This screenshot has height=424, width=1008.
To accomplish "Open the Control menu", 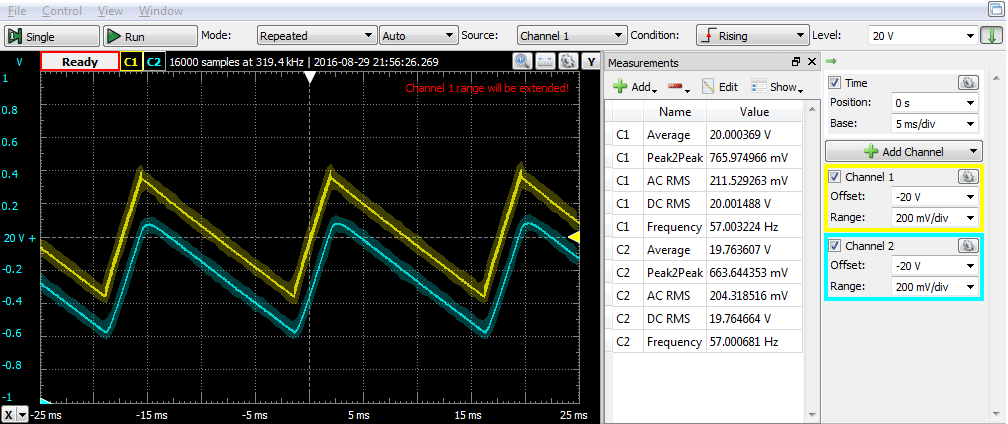I will 62,11.
